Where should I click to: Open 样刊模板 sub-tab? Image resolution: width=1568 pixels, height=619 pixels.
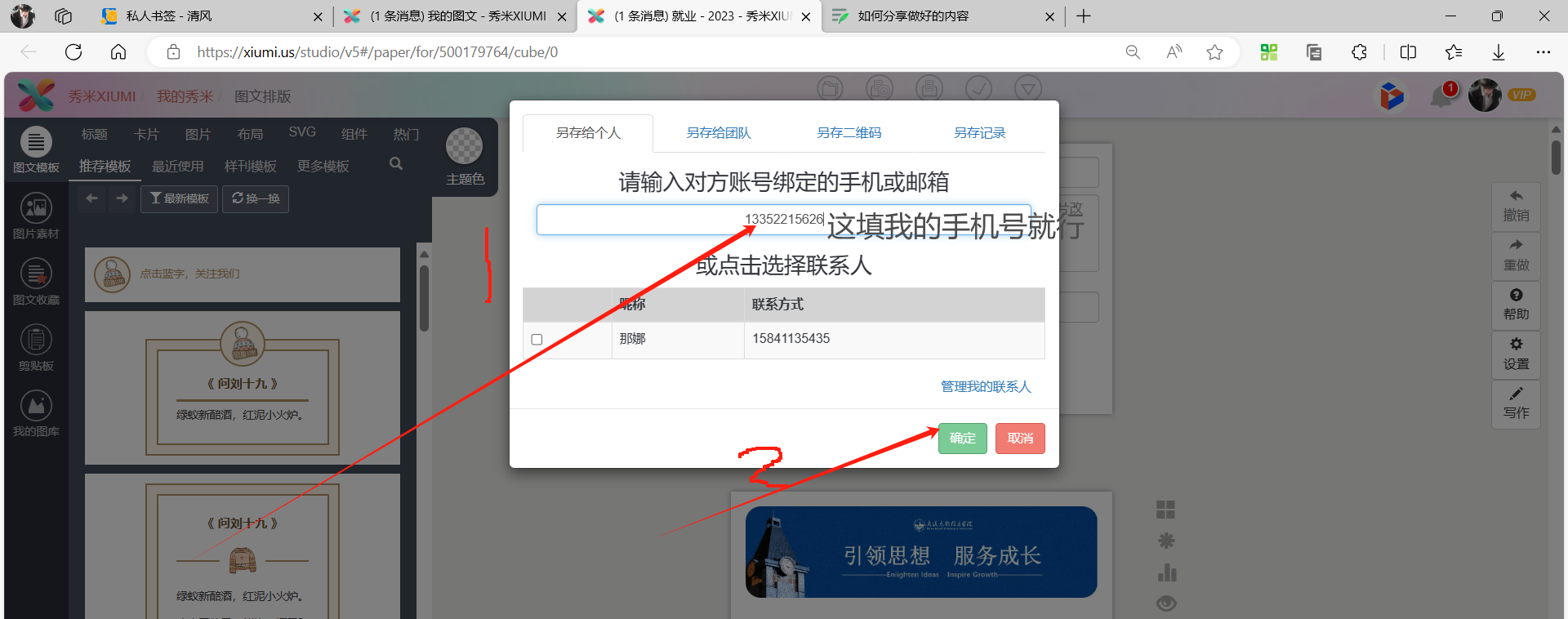(x=250, y=167)
